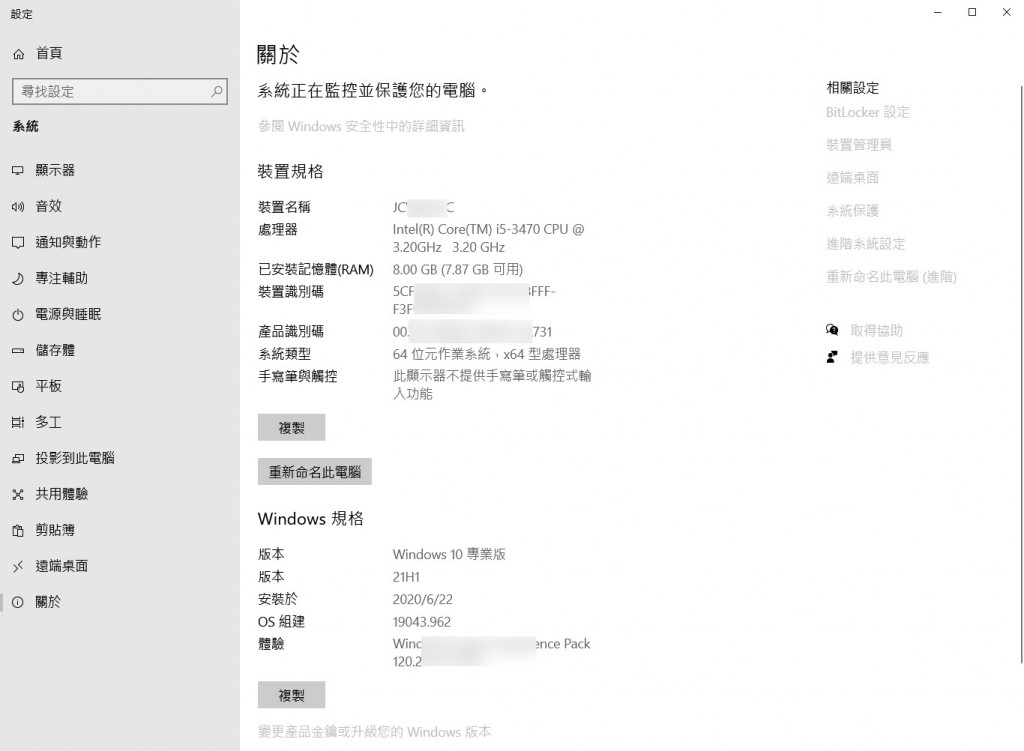Open 系統保護 link
Viewport: 1024px width, 751px height.
[x=852, y=211]
